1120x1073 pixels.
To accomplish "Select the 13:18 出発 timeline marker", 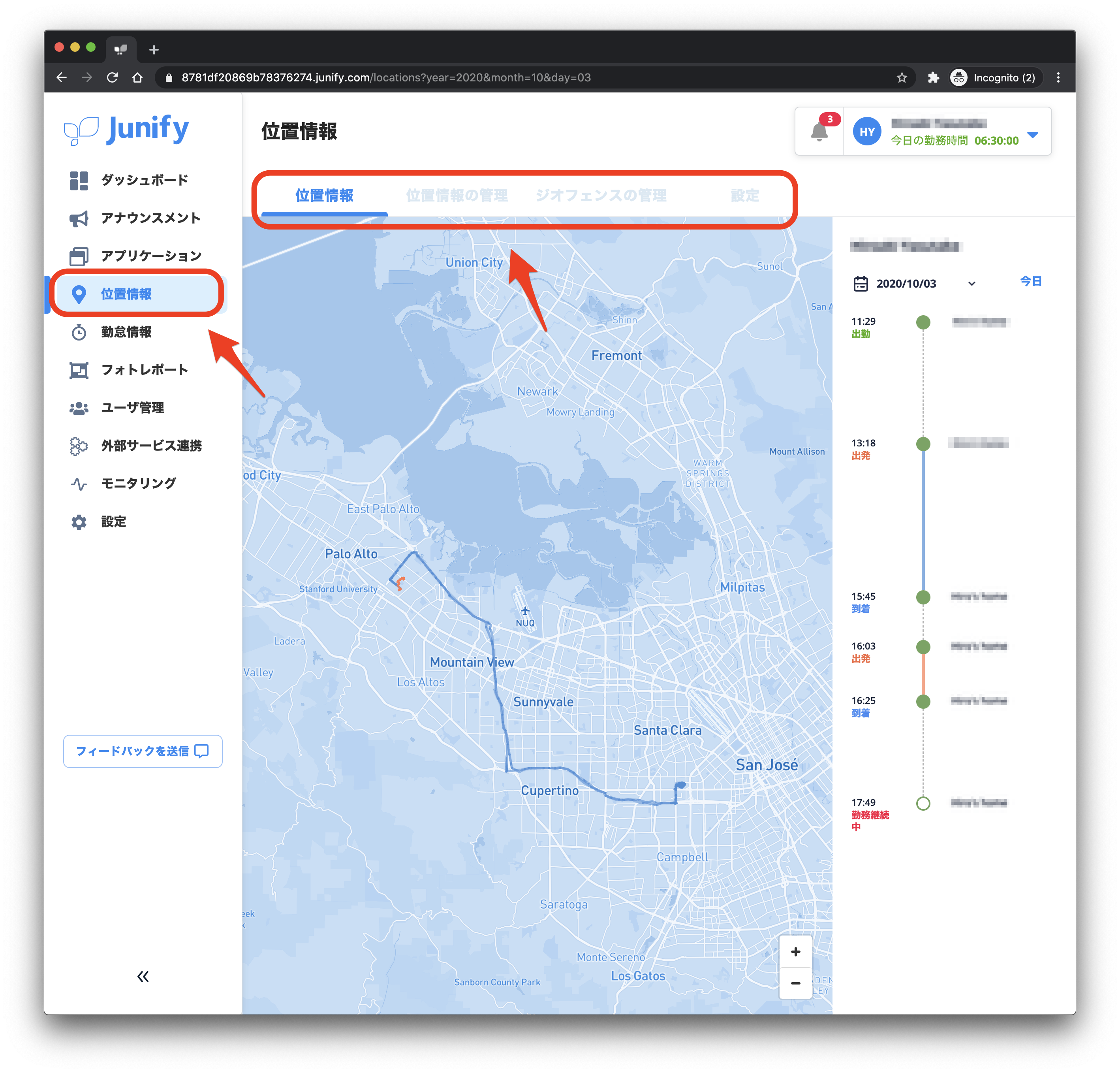I will pyautogui.click(x=923, y=444).
